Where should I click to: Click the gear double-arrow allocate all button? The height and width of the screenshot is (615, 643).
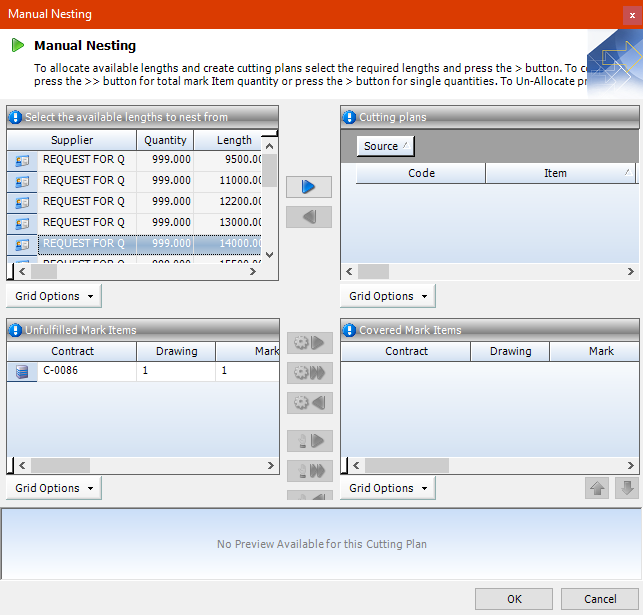[x=309, y=373]
